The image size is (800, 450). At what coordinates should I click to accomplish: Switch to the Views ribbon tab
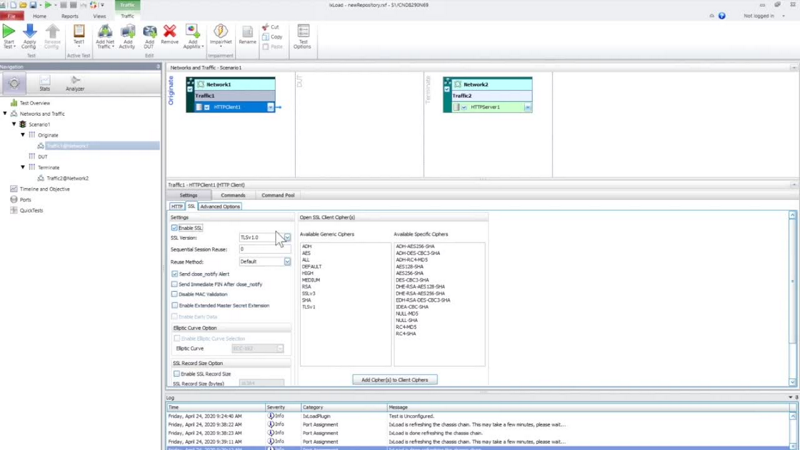click(99, 16)
